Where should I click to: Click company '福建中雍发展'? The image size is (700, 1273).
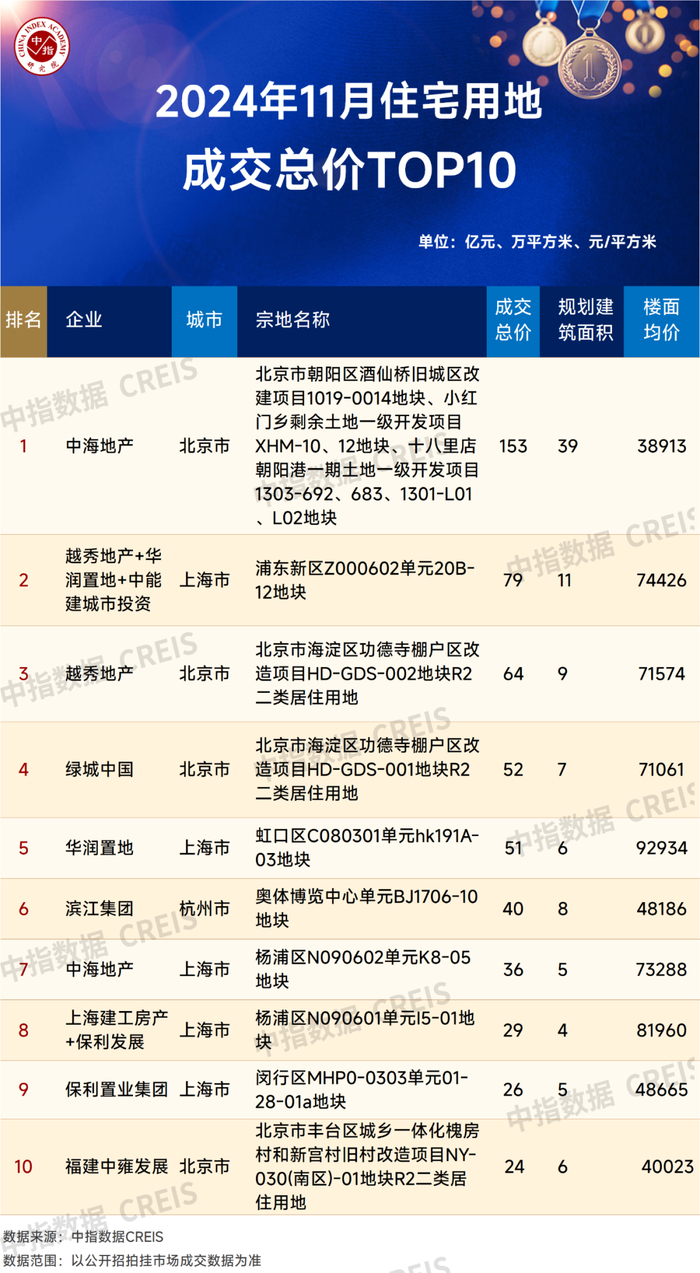[x=115, y=1167]
